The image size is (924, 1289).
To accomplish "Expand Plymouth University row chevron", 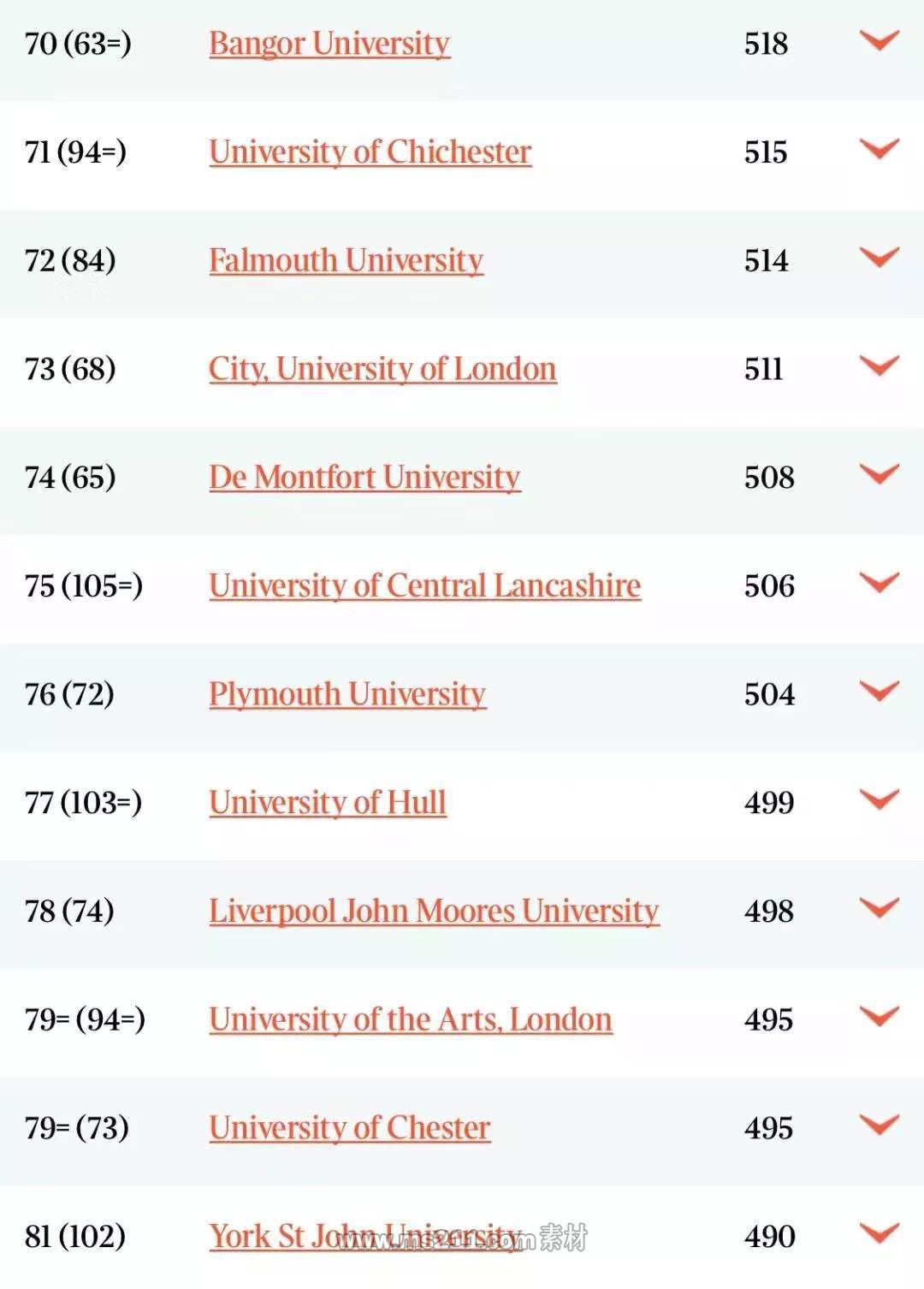I will [879, 691].
